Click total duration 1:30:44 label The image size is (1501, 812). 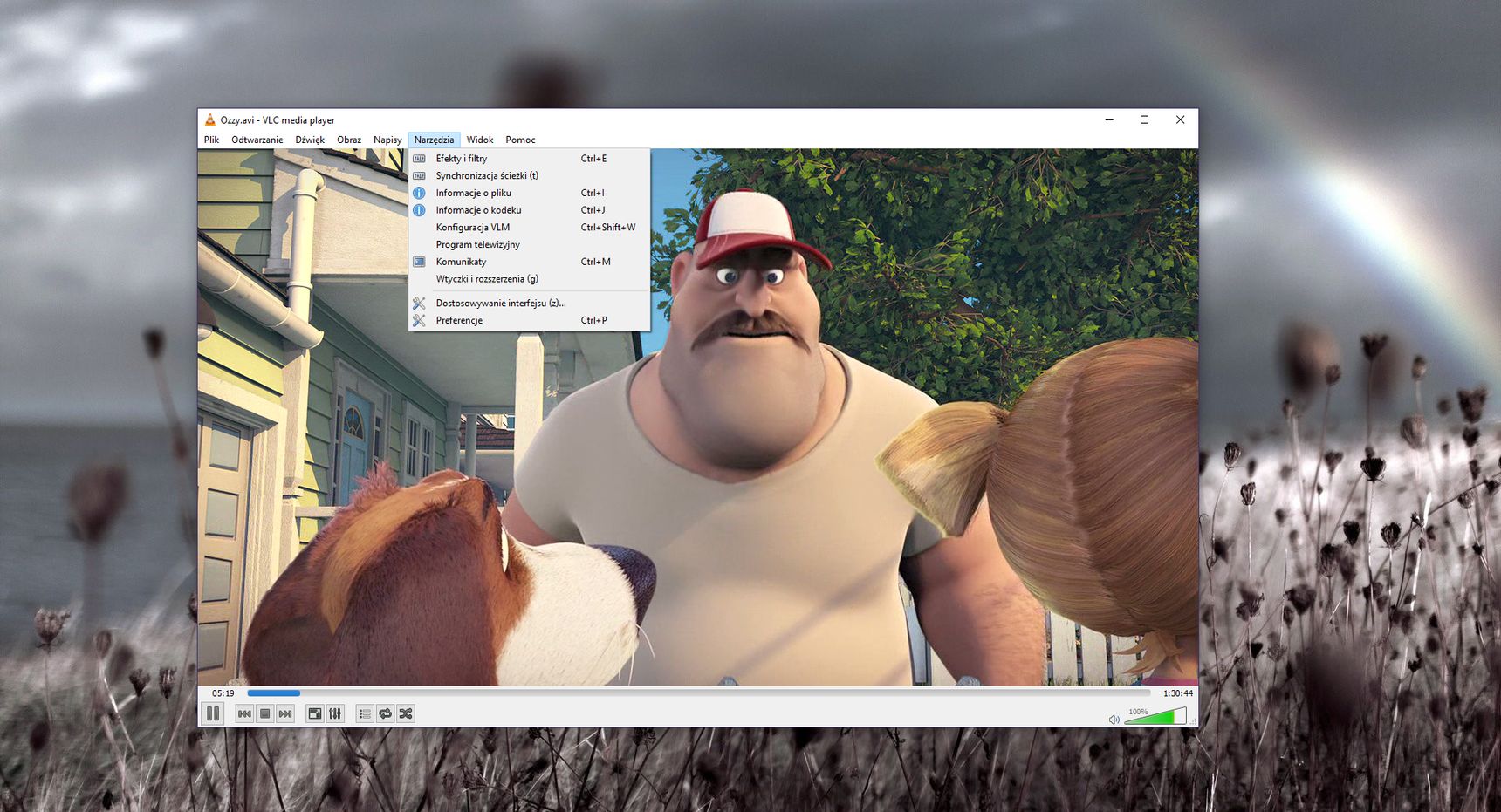[1177, 693]
